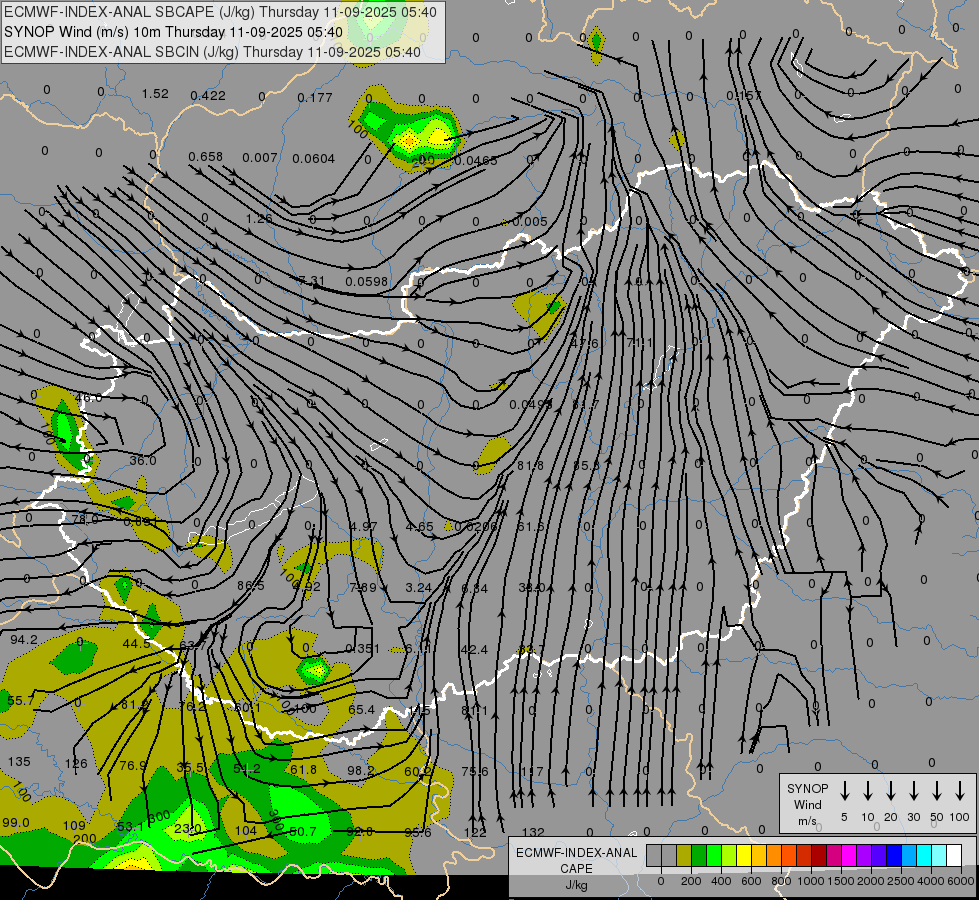Select the SBCIN title line
The height and width of the screenshot is (900, 979).
click(212, 52)
